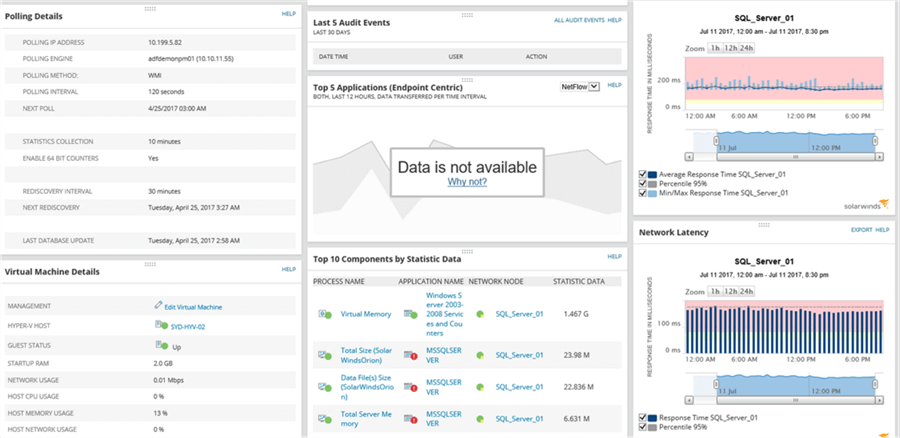900x438 pixels.
Task: Toggle Min/Max Response Time SQL_Server_01 checkbox
Action: (643, 193)
